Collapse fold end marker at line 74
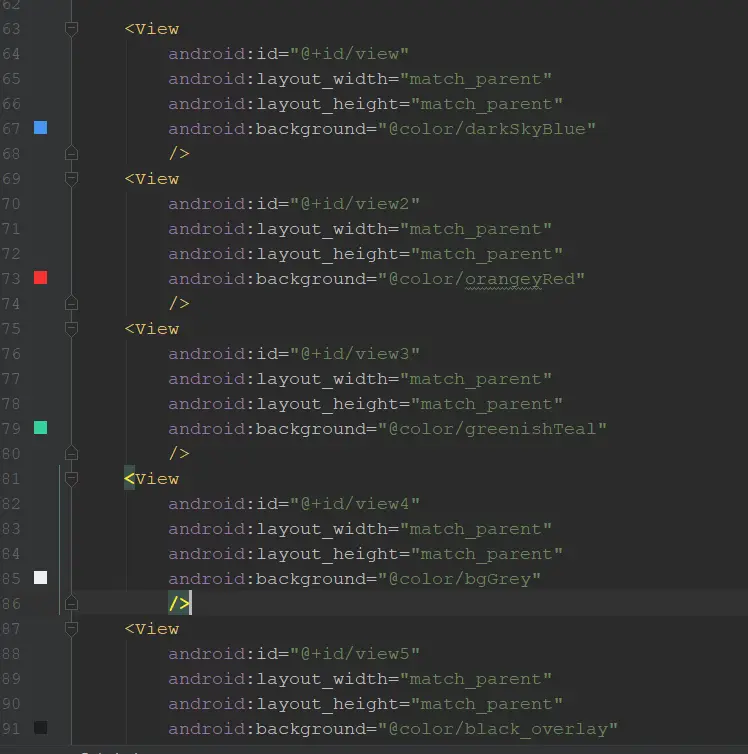 71,303
